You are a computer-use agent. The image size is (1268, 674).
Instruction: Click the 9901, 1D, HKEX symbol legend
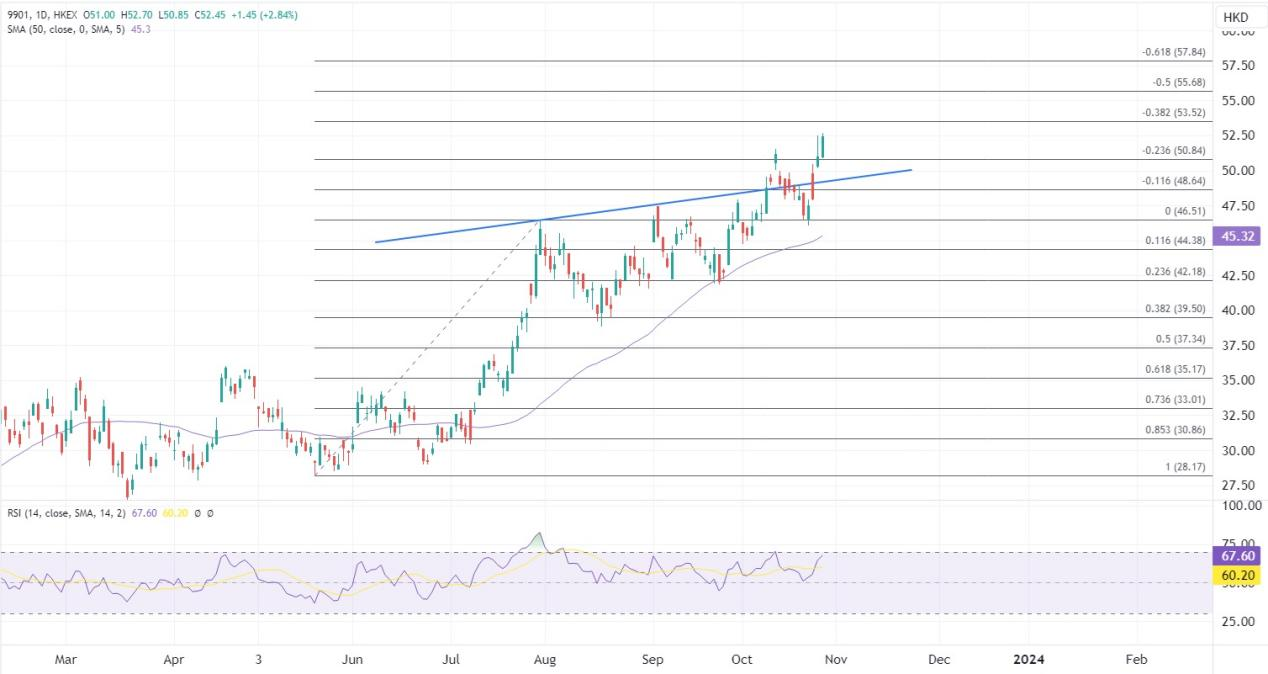pos(42,16)
